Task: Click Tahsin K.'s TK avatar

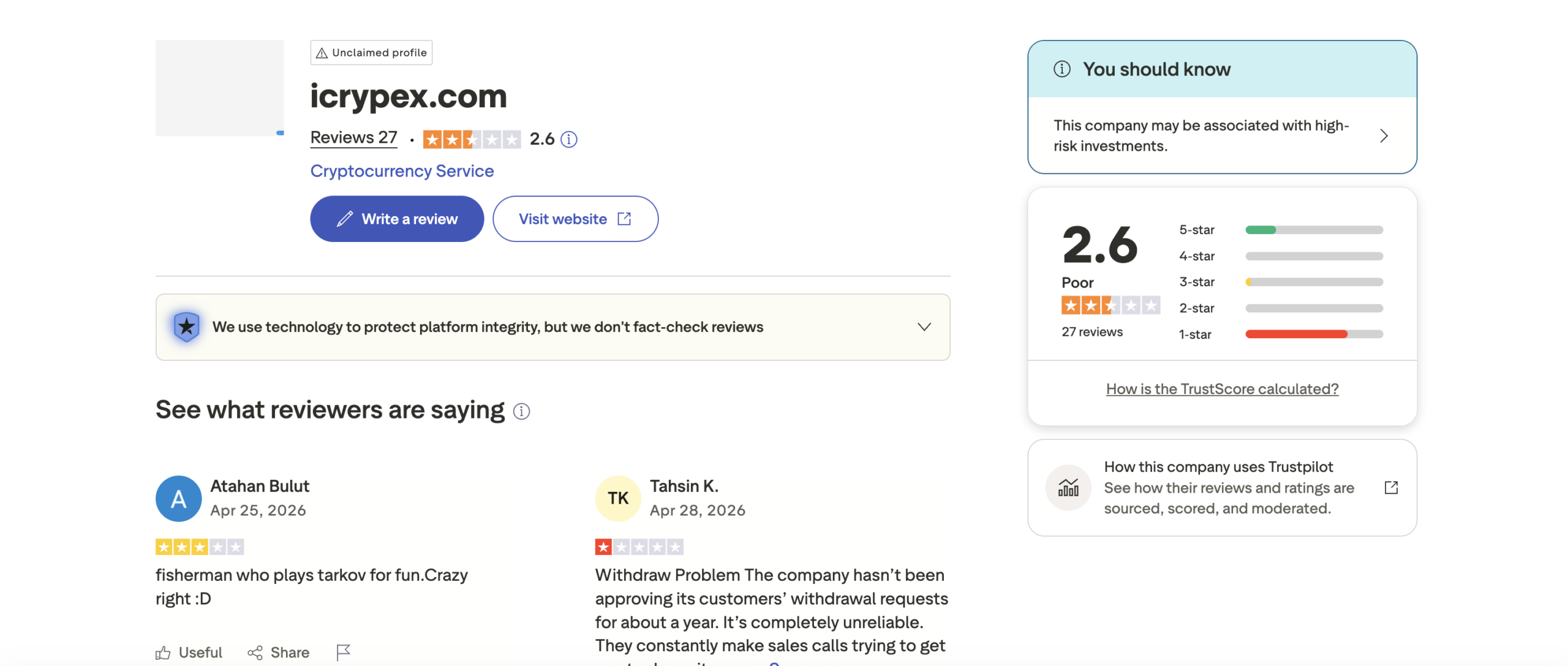Action: 618,498
